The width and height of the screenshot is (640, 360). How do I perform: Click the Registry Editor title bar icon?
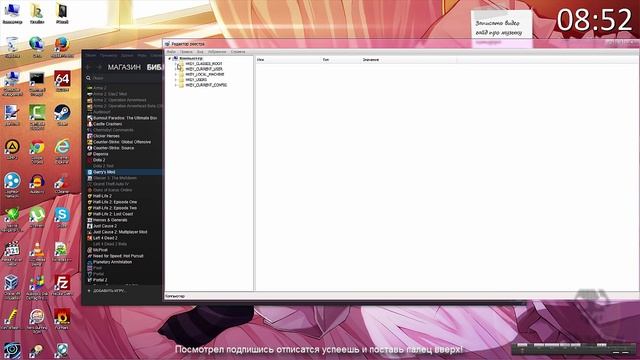[x=167, y=43]
